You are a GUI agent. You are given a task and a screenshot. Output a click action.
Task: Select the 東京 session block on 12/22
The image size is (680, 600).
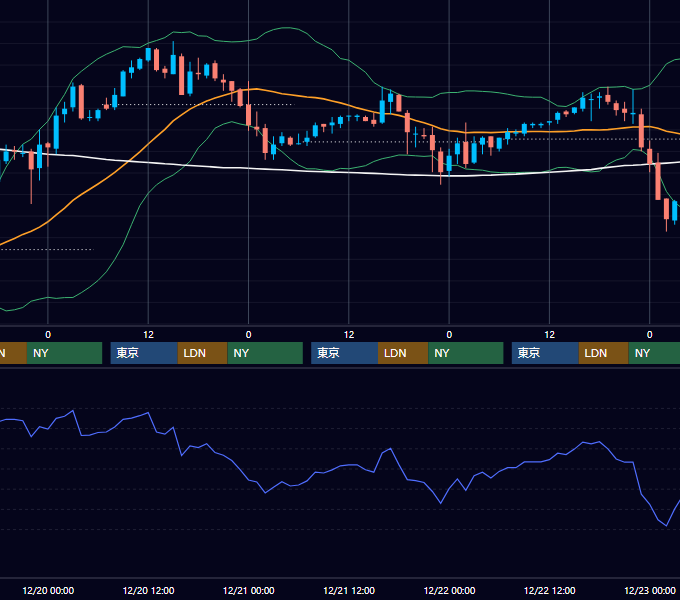pos(545,353)
